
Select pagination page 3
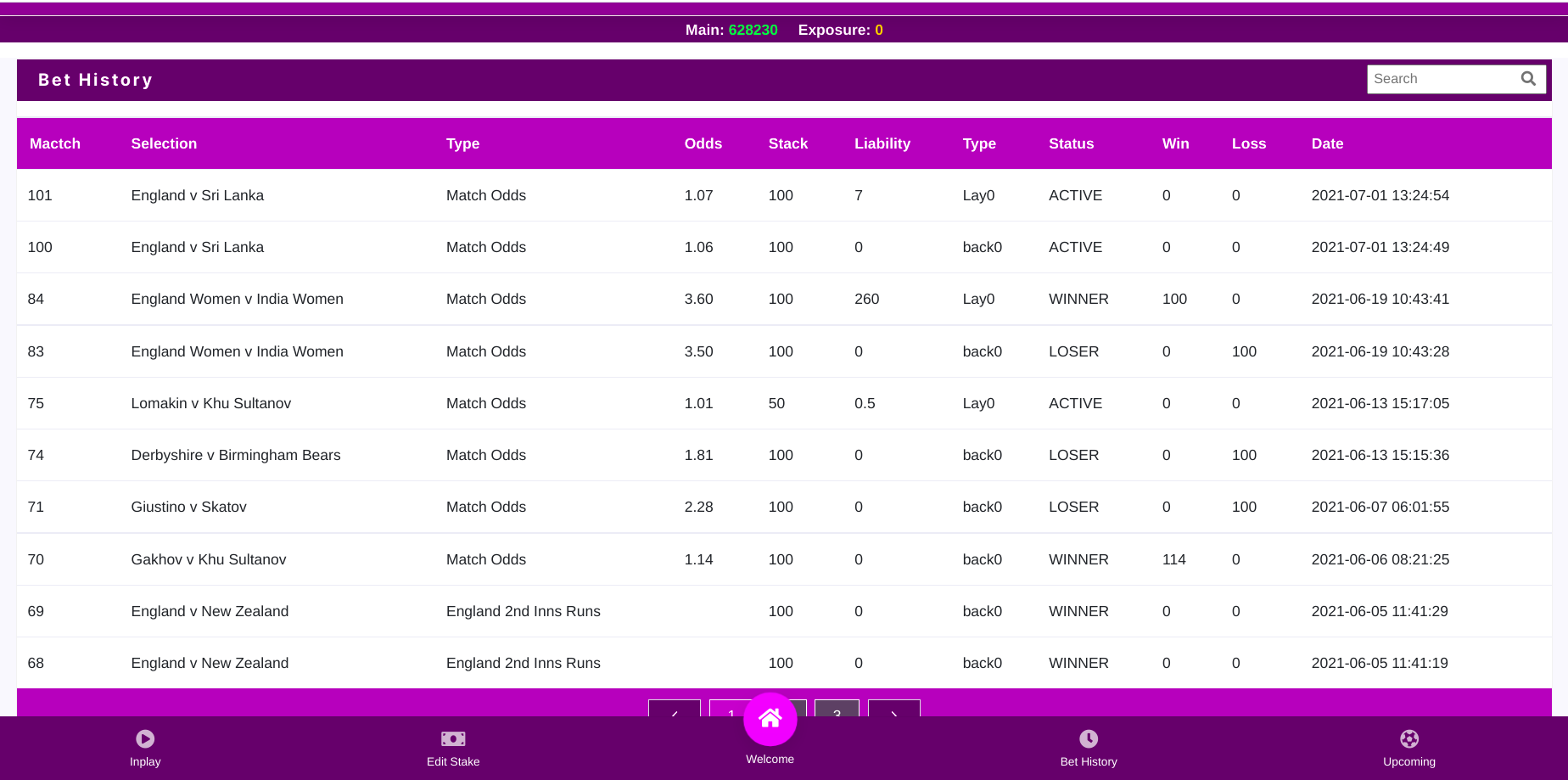click(x=837, y=709)
